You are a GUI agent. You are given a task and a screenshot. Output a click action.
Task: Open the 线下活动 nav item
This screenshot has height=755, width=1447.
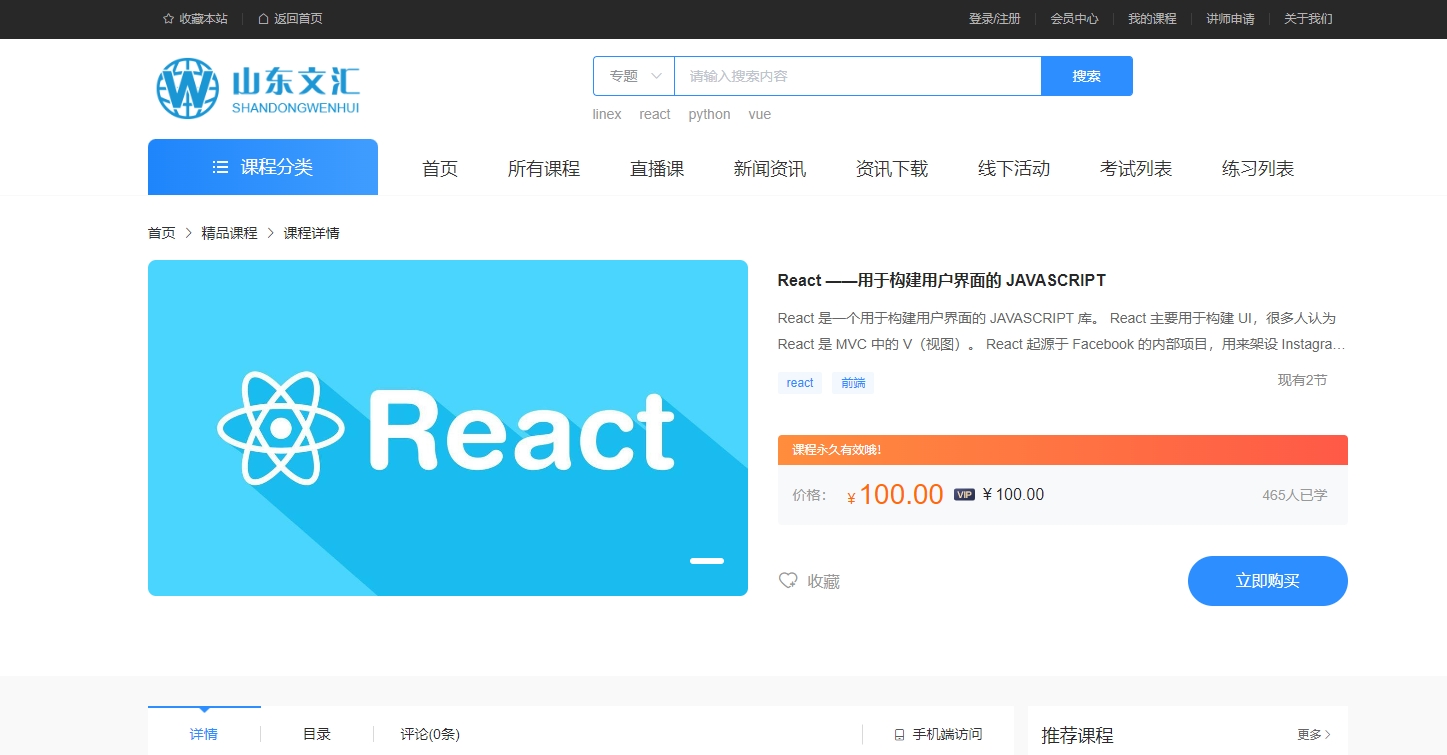[1014, 169]
